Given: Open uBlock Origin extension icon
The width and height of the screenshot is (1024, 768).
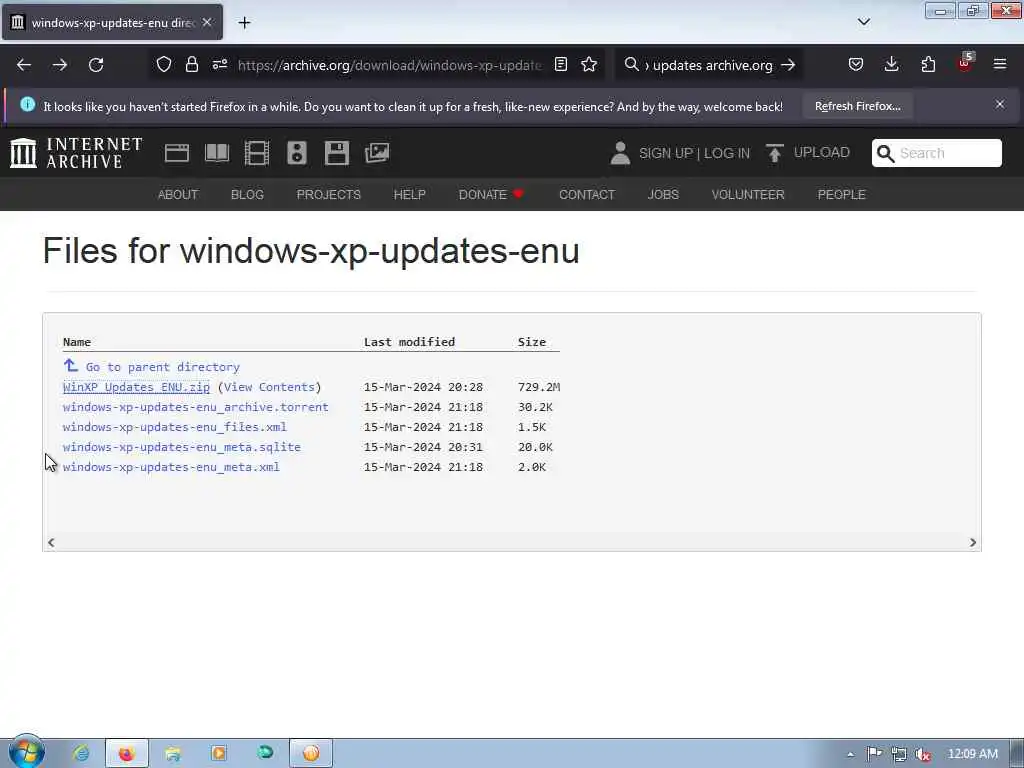Looking at the screenshot, I should coord(965,63).
